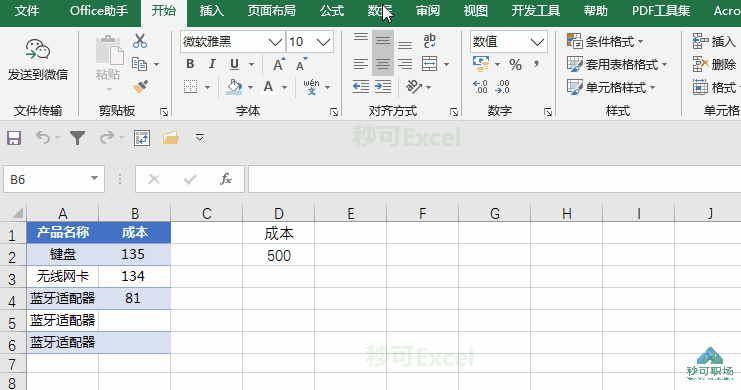
Task: Open the fill color dropdown arrow
Action: pyautogui.click(x=250, y=87)
